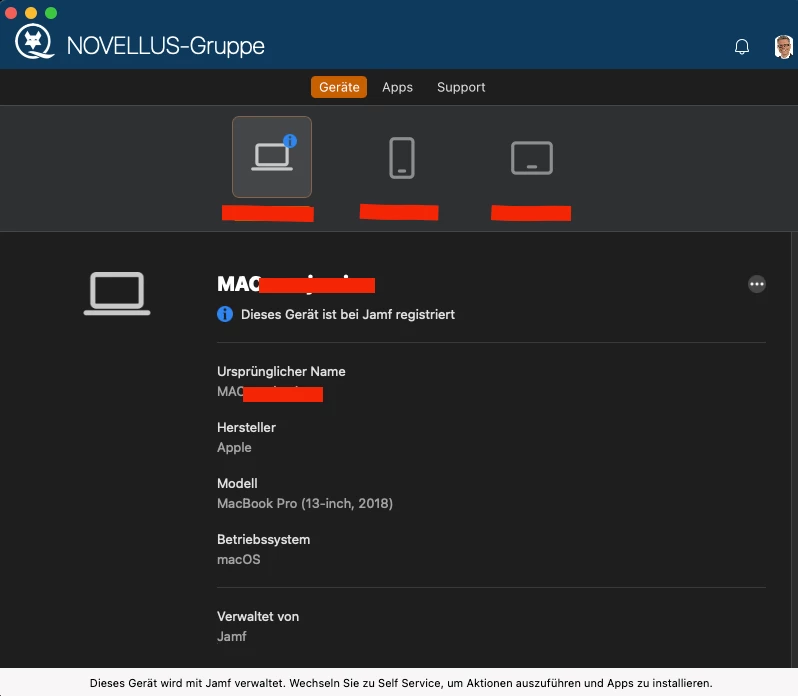The height and width of the screenshot is (696, 798).
Task: Click the 'Modell' label
Action: [x=237, y=483]
